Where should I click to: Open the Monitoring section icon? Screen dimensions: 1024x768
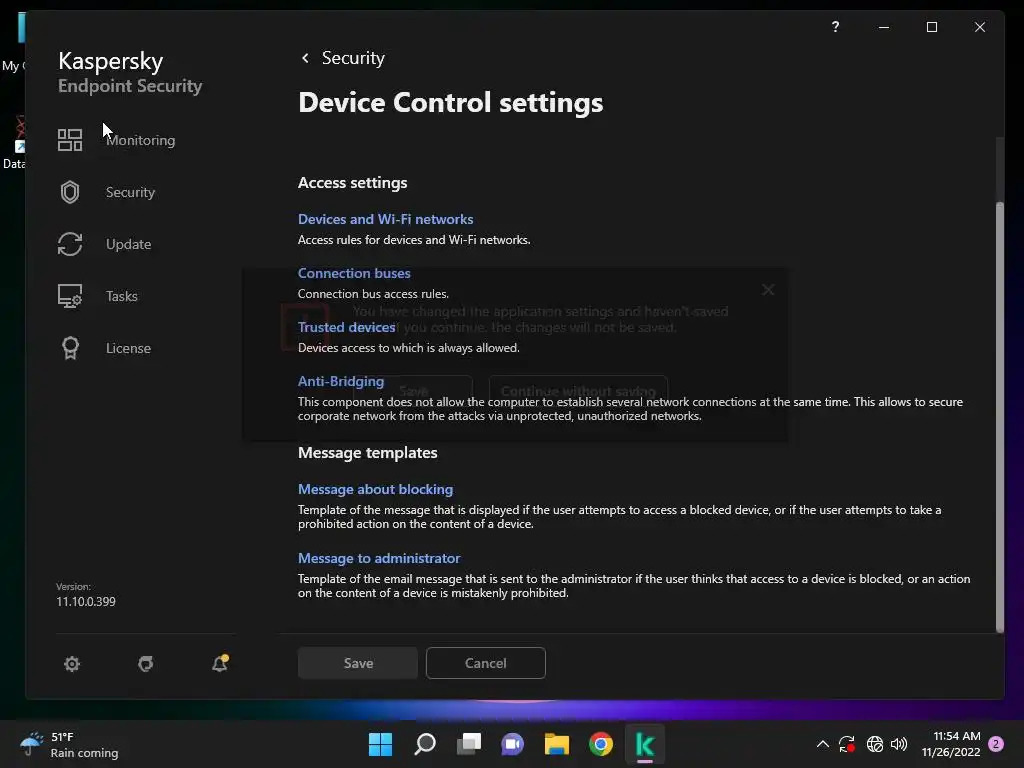(x=70, y=140)
